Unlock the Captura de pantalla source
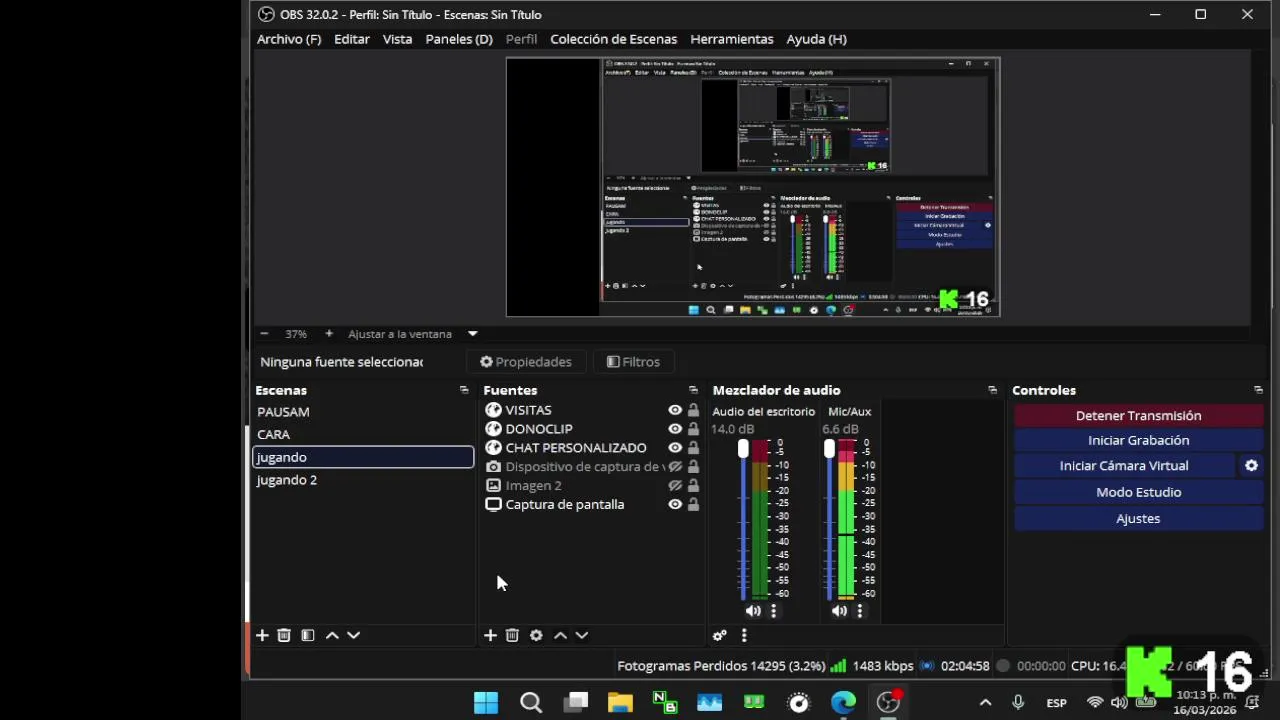Image resolution: width=1280 pixels, height=720 pixels. [x=693, y=505]
